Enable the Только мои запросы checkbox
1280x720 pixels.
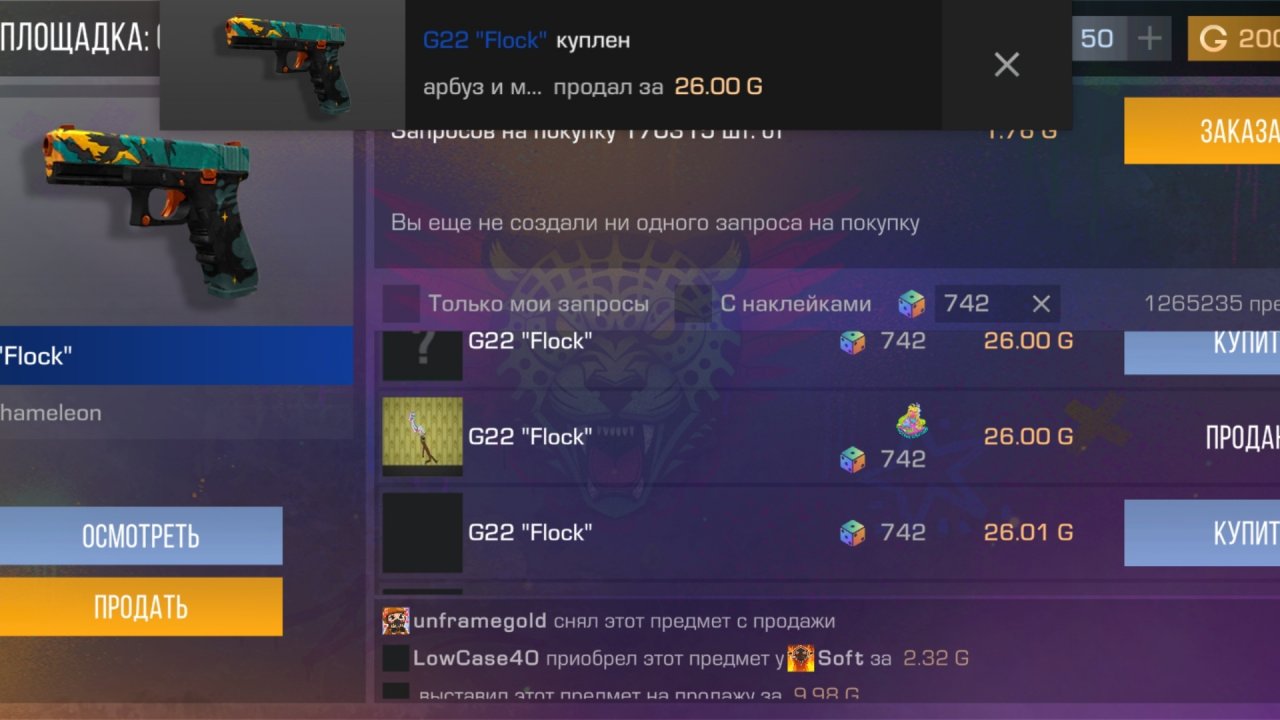[x=401, y=304]
